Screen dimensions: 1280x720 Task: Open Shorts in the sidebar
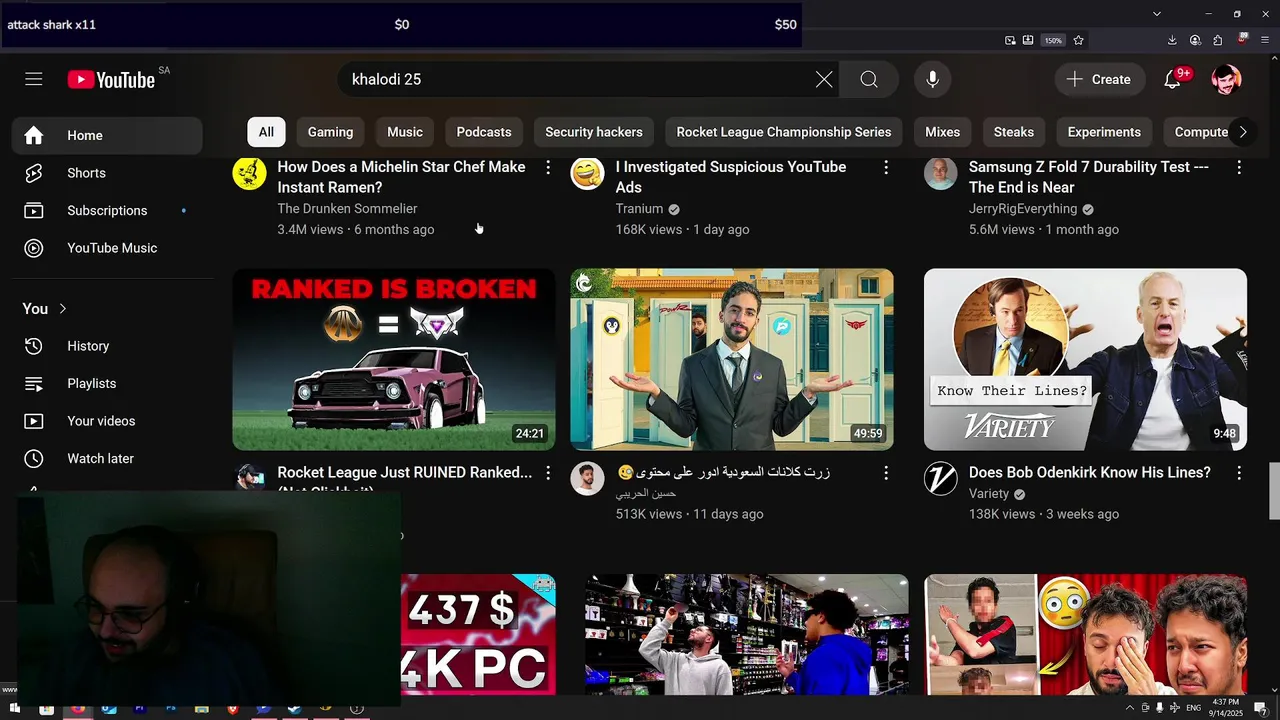click(x=107, y=173)
